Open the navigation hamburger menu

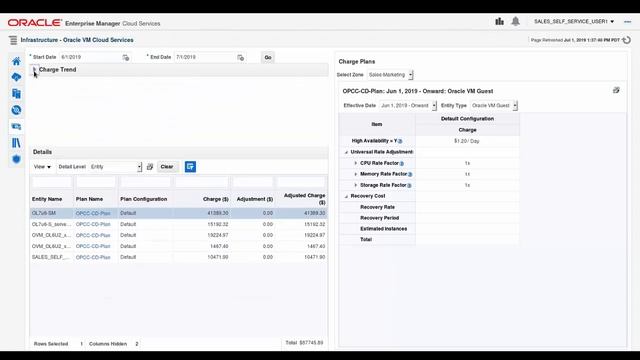click(13, 40)
